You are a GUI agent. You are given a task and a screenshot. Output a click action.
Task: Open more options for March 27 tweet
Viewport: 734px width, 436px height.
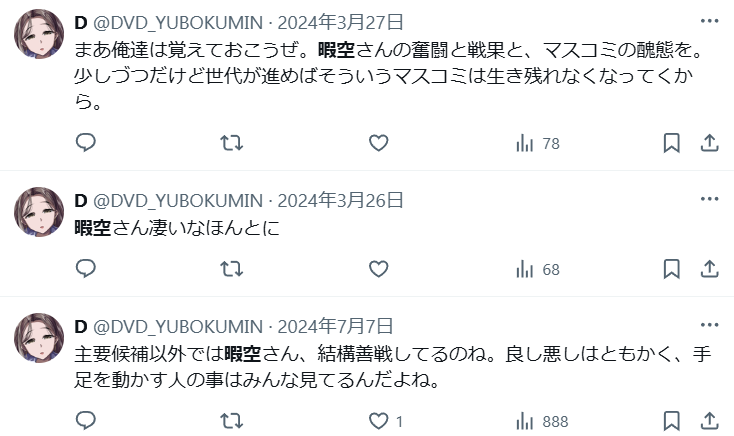(709, 21)
